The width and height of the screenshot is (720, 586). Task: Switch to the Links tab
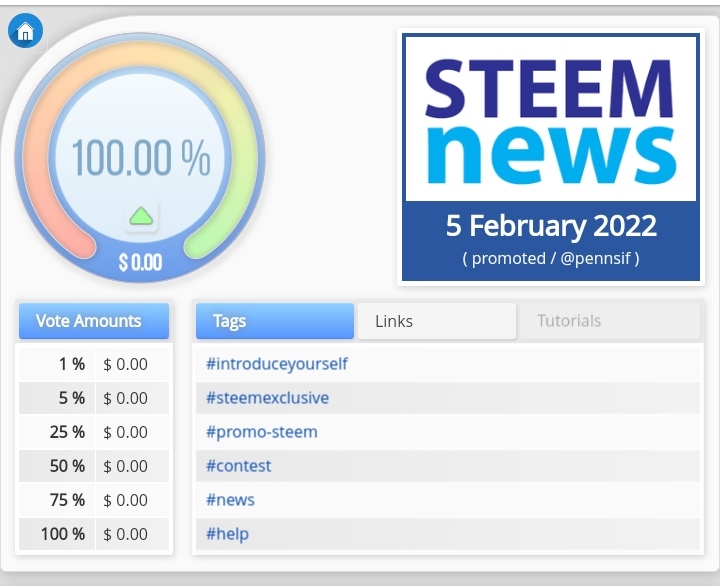437,321
